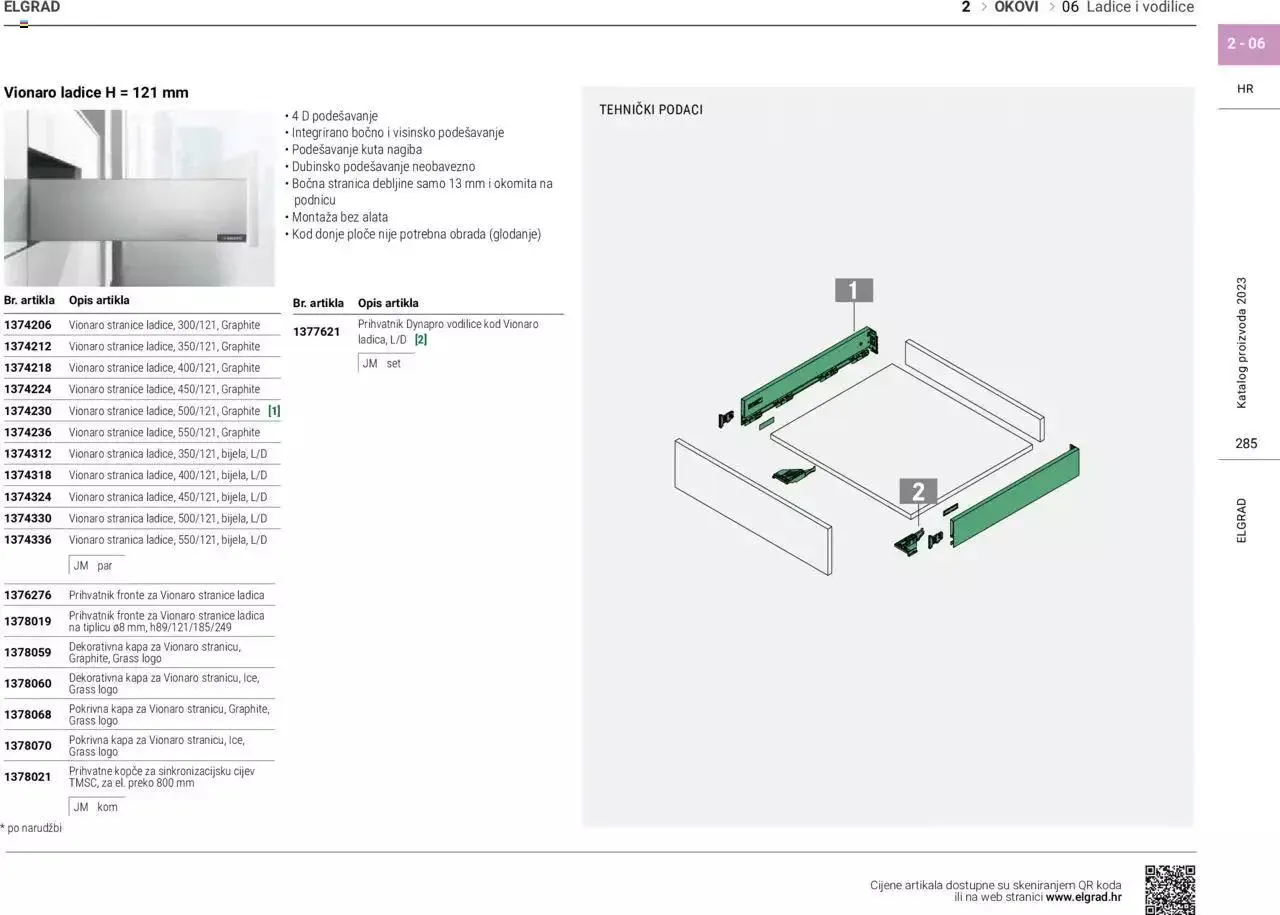
Task: Select marker 1 in the technical diagram
Action: (853, 290)
